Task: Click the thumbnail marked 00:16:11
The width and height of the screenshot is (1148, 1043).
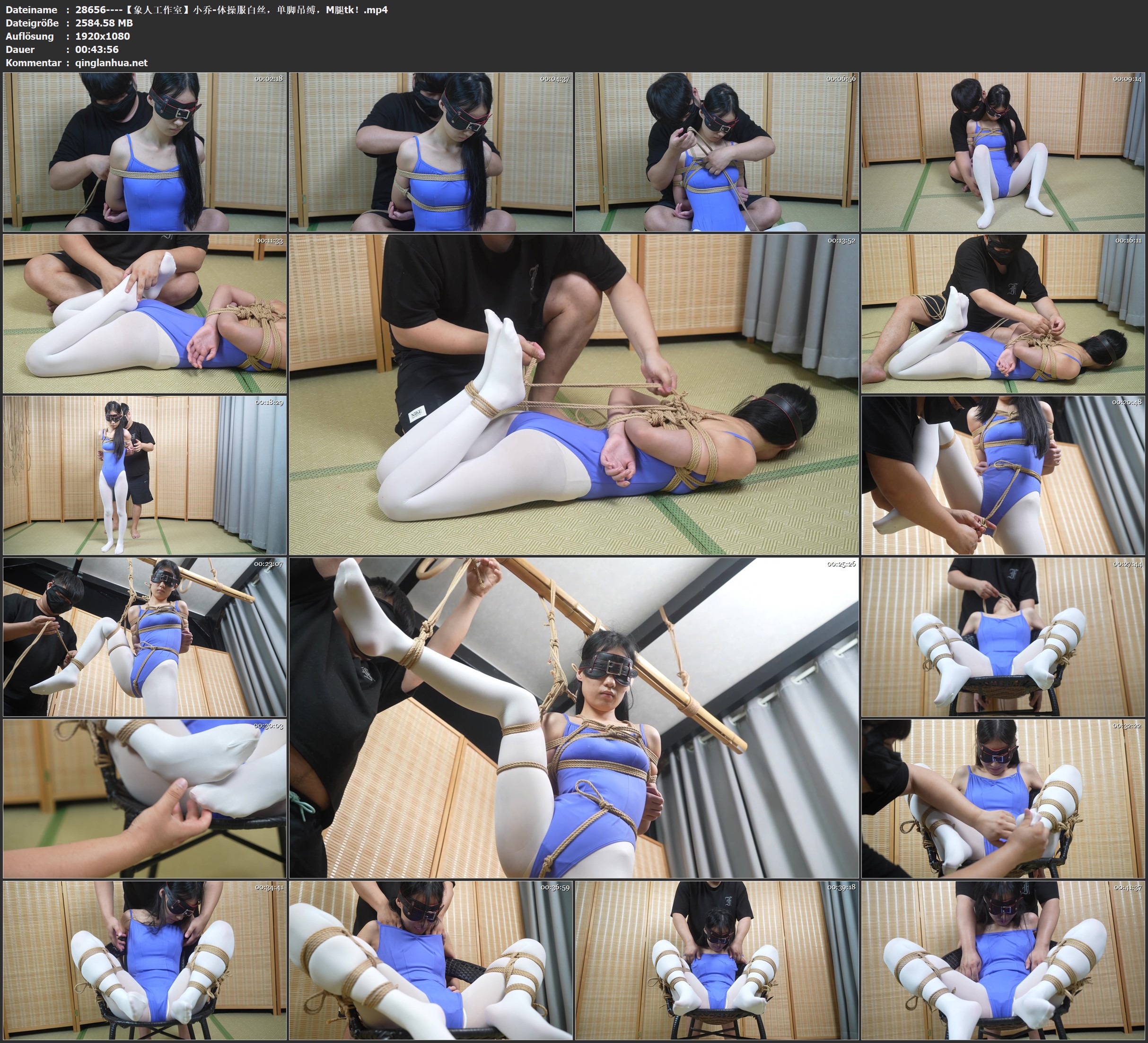Action: 1002,313
